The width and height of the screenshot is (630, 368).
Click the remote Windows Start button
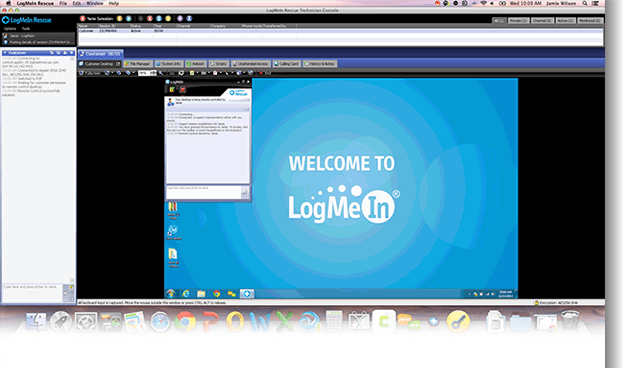[171, 294]
